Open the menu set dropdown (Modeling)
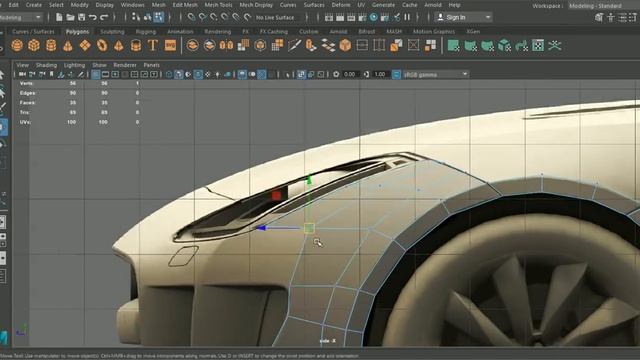This screenshot has height=360, width=640. pos(20,17)
